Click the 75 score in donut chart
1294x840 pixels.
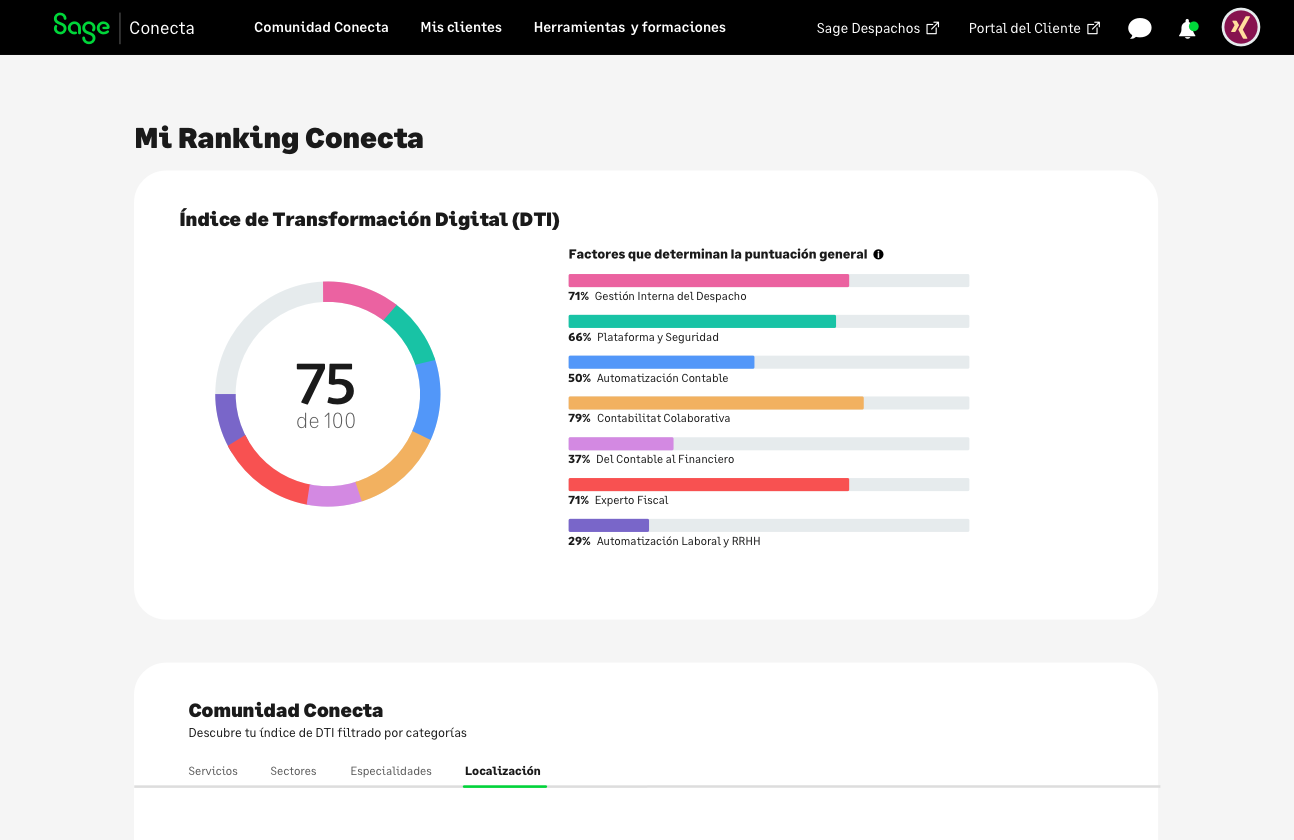click(x=326, y=384)
